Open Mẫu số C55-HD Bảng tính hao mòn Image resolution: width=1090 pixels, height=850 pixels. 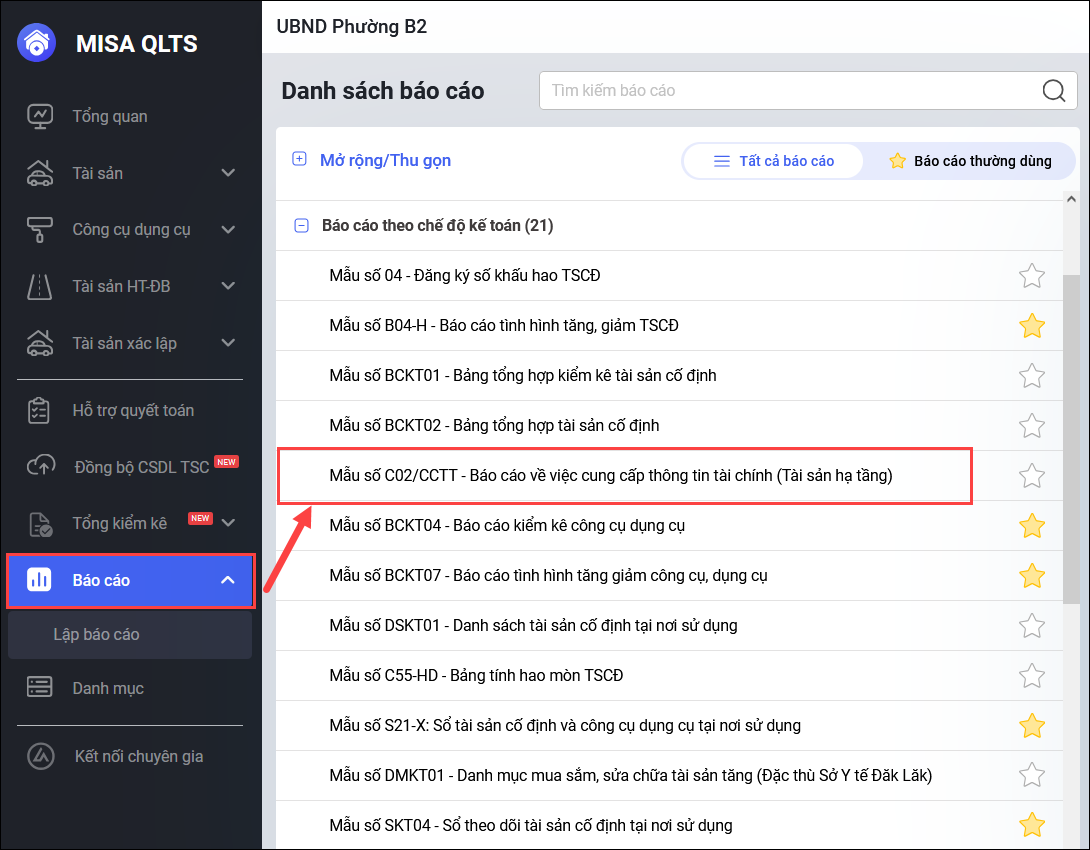point(476,676)
